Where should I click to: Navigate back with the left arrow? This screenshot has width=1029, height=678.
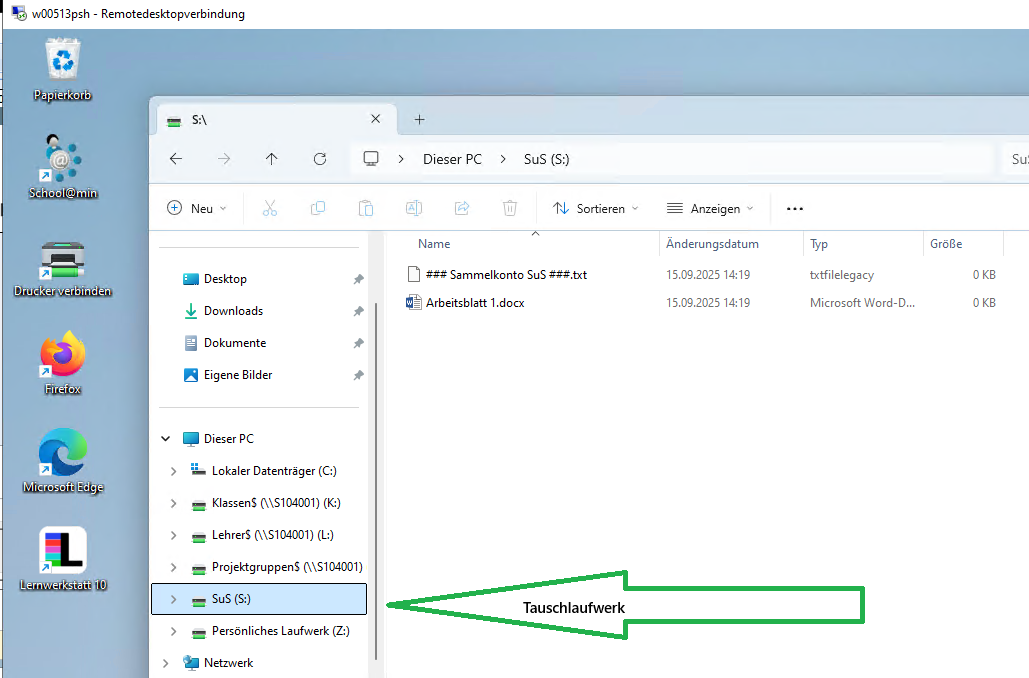tap(176, 159)
